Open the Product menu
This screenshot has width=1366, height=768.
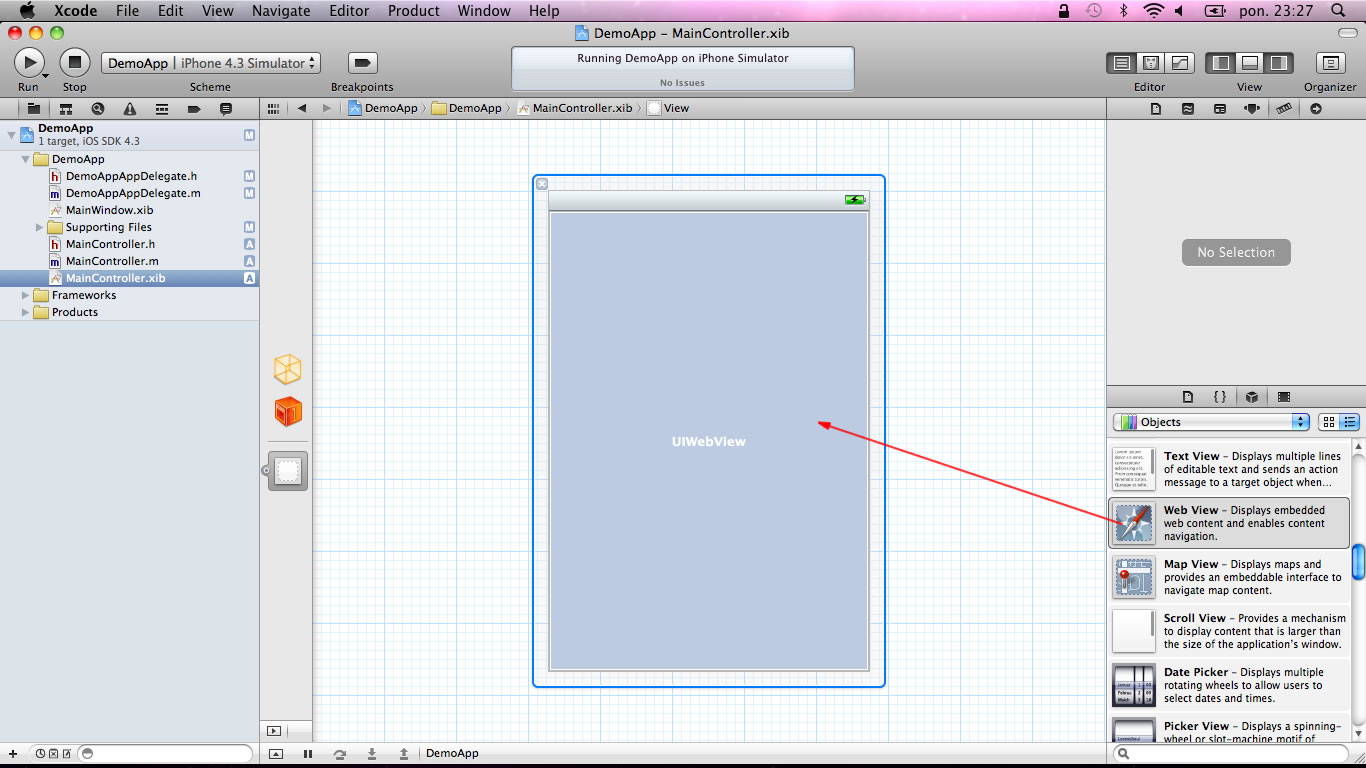[x=413, y=11]
